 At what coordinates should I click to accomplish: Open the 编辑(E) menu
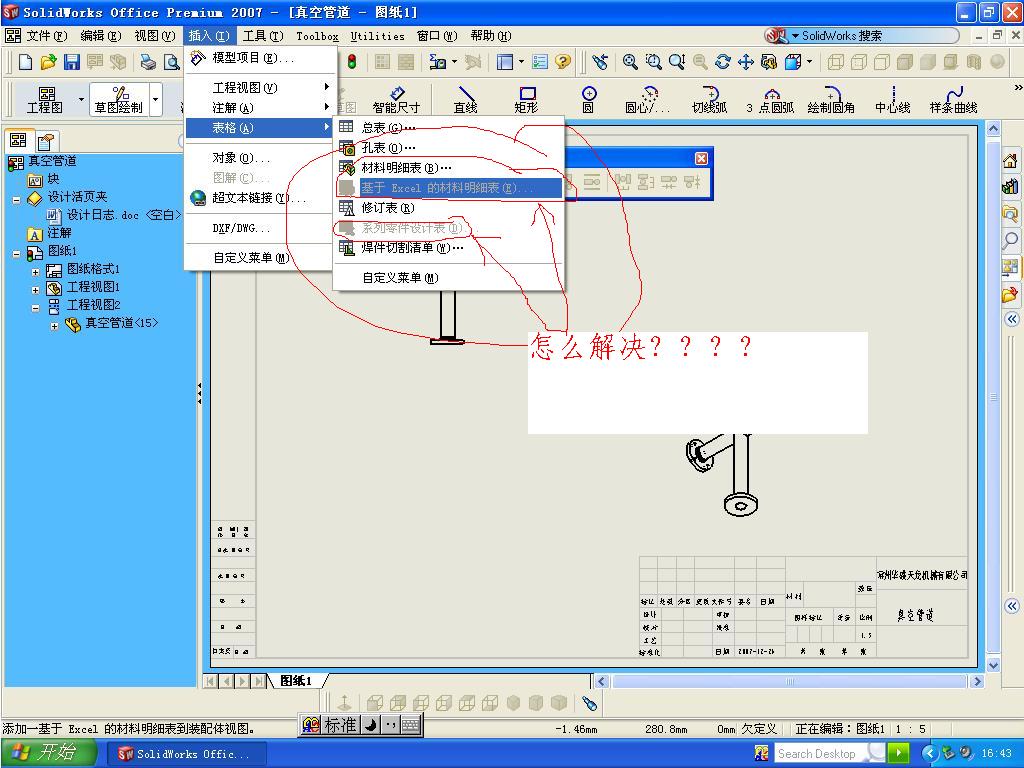(101, 36)
